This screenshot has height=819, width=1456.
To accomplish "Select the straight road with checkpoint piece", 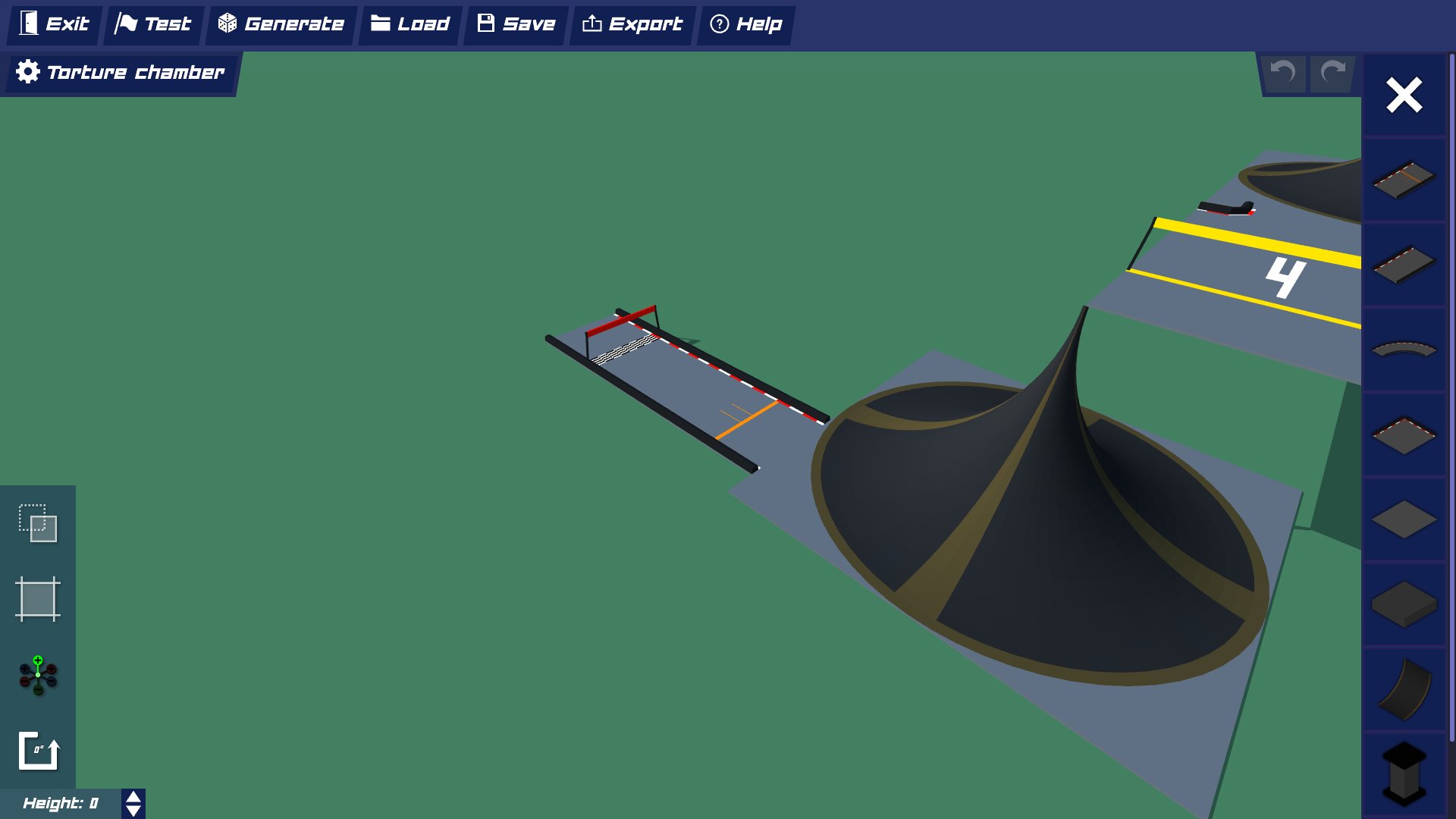I will click(x=1404, y=180).
